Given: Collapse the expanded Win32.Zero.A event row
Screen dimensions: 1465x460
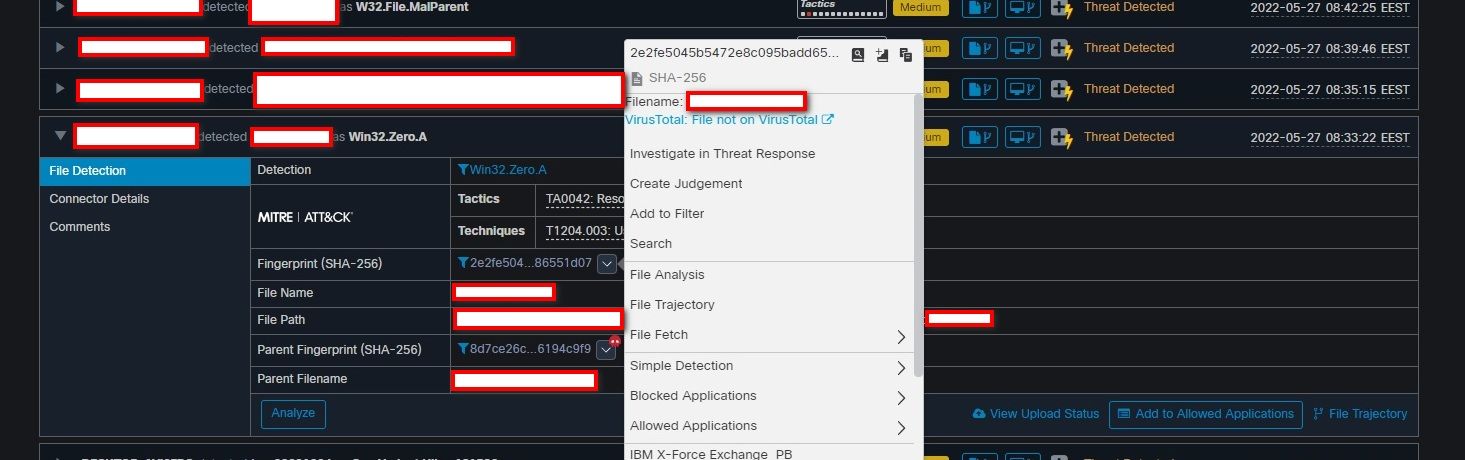Looking at the screenshot, I should click(60, 136).
